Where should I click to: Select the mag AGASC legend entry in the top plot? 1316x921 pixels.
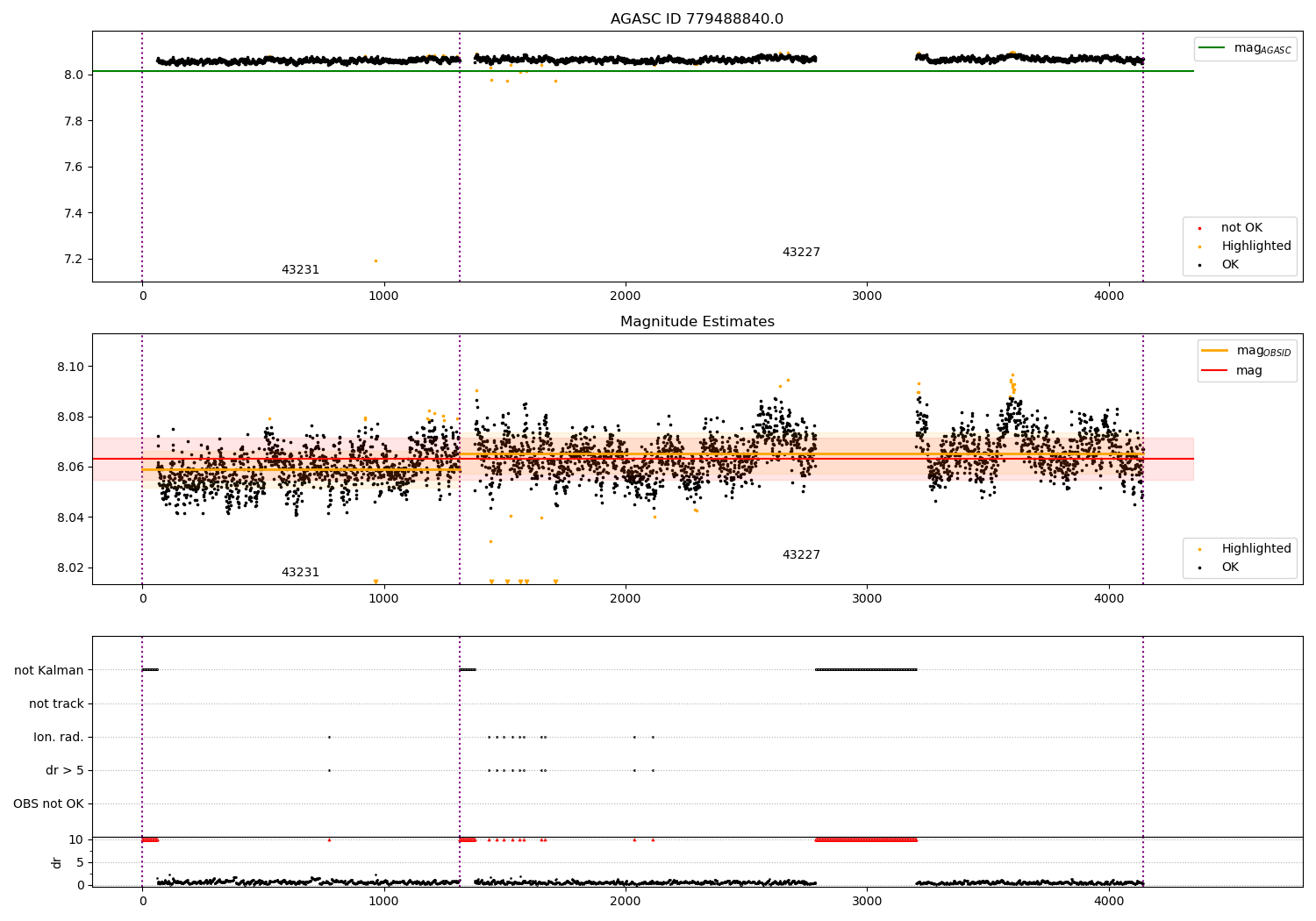(1245, 48)
